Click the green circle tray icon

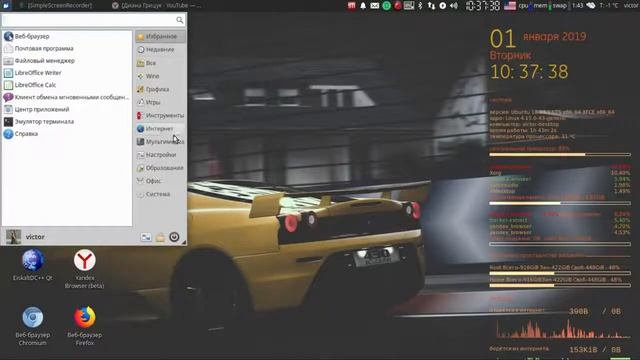click(386, 5)
